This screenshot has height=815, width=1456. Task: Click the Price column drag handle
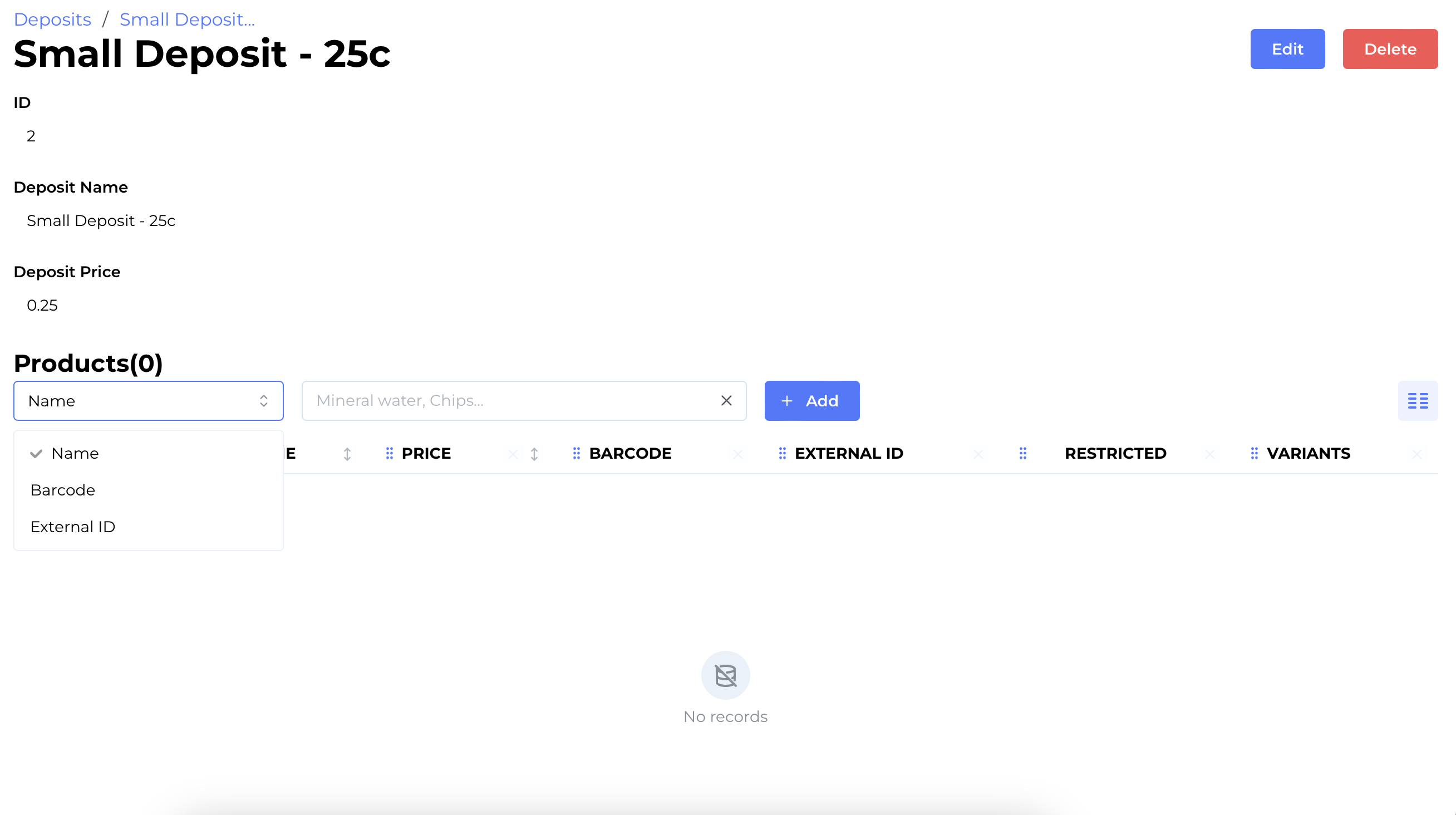[x=390, y=453]
